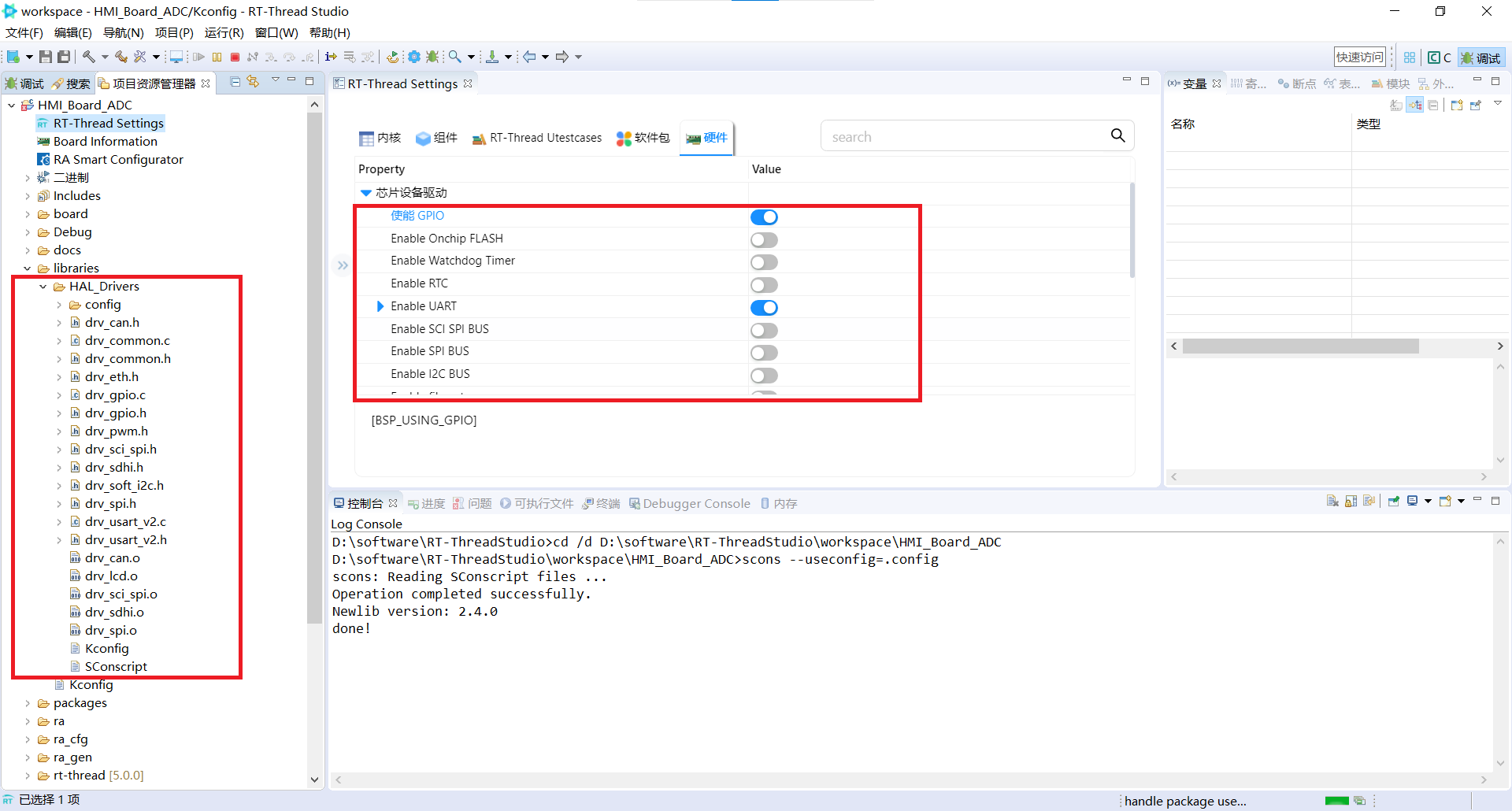Open the 运行(R) menu

point(224,32)
